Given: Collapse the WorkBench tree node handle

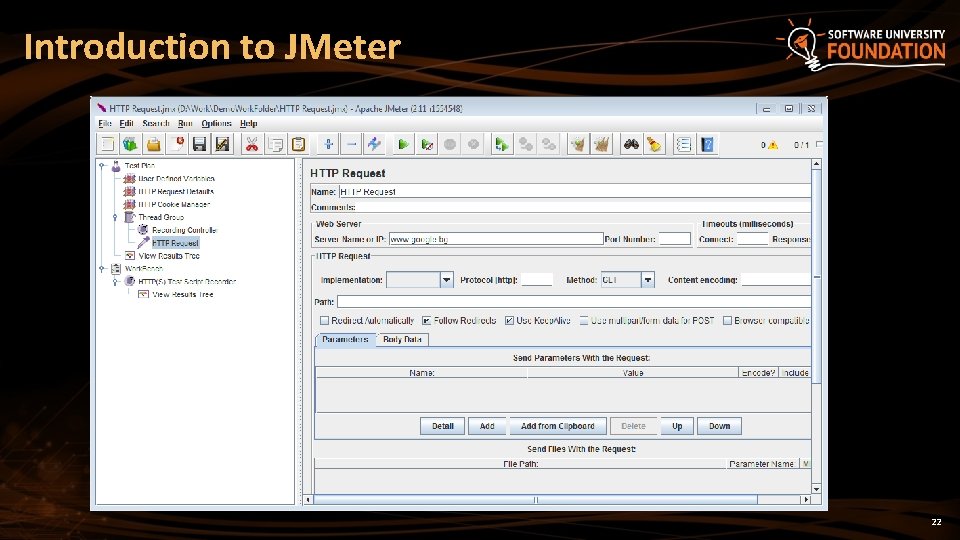Looking at the screenshot, I should (102, 269).
